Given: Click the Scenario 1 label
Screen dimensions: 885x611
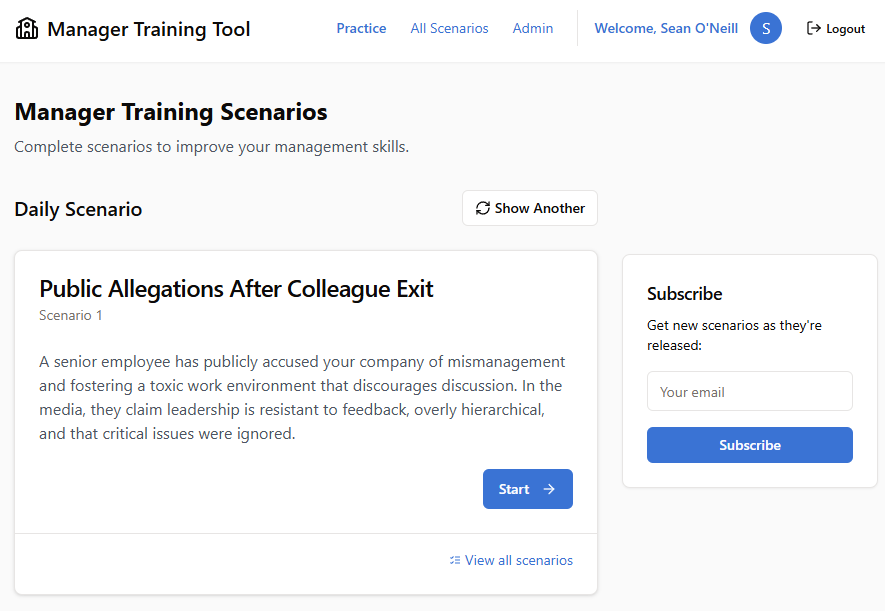Looking at the screenshot, I should [x=71, y=315].
